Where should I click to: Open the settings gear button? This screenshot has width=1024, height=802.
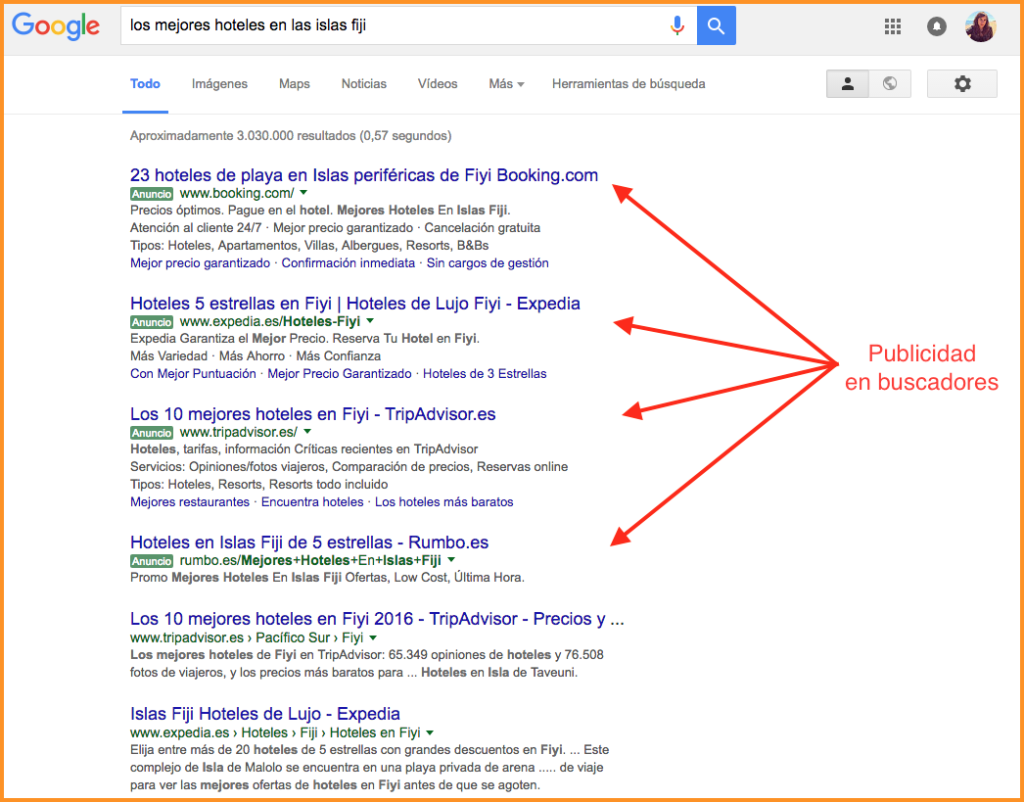(962, 84)
